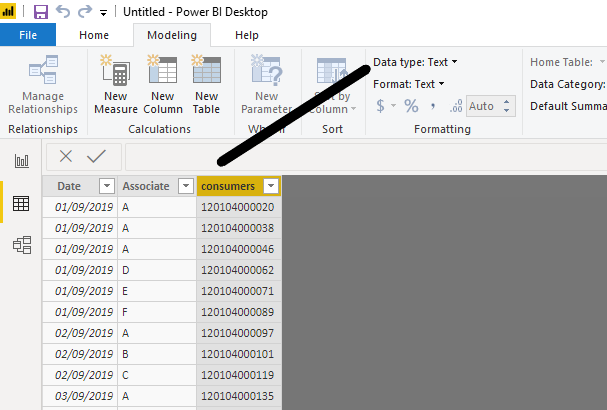Click New Parameter in What If group
This screenshot has width=607, height=410.
click(x=266, y=85)
